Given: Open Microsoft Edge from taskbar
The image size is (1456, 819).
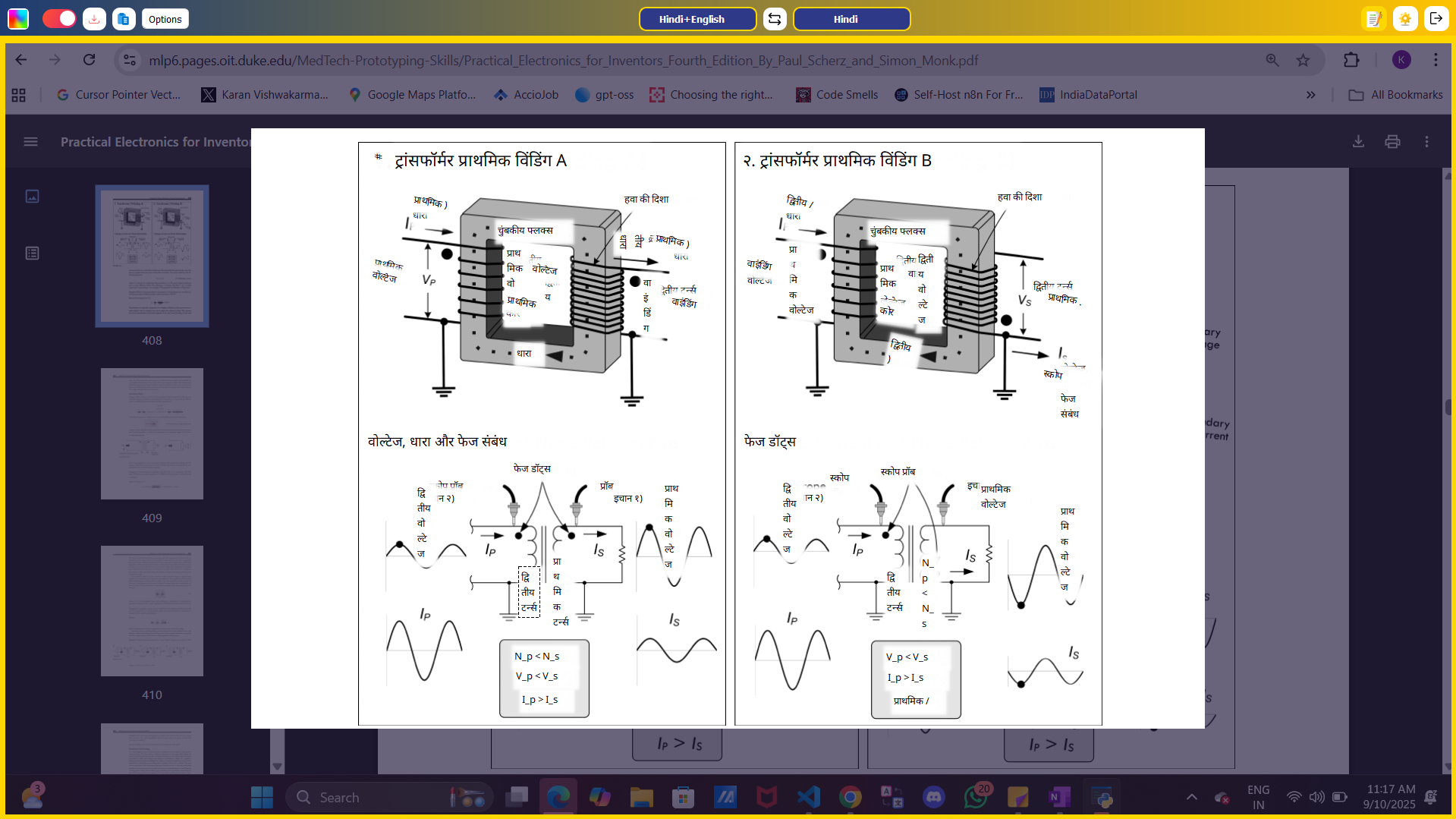Looking at the screenshot, I should pos(558,797).
